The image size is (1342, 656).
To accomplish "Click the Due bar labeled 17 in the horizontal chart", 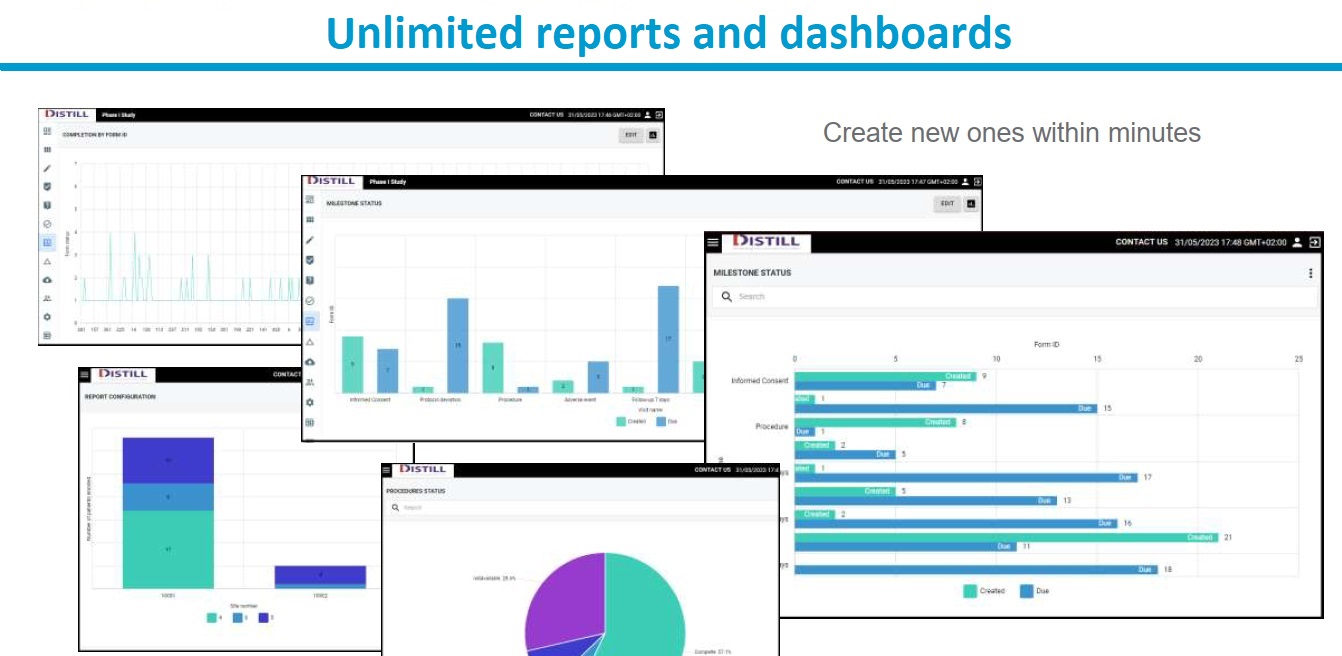I will coord(967,478).
